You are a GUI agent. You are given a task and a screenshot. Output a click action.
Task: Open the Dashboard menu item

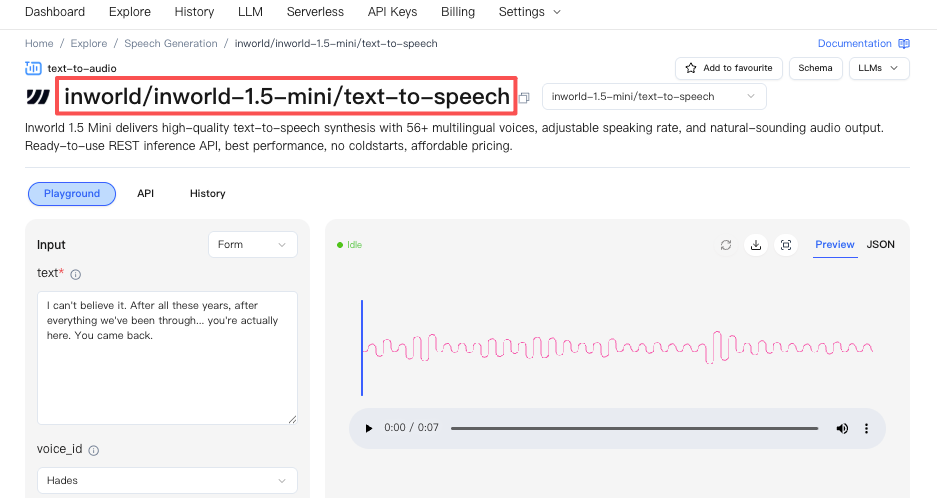pyautogui.click(x=55, y=12)
